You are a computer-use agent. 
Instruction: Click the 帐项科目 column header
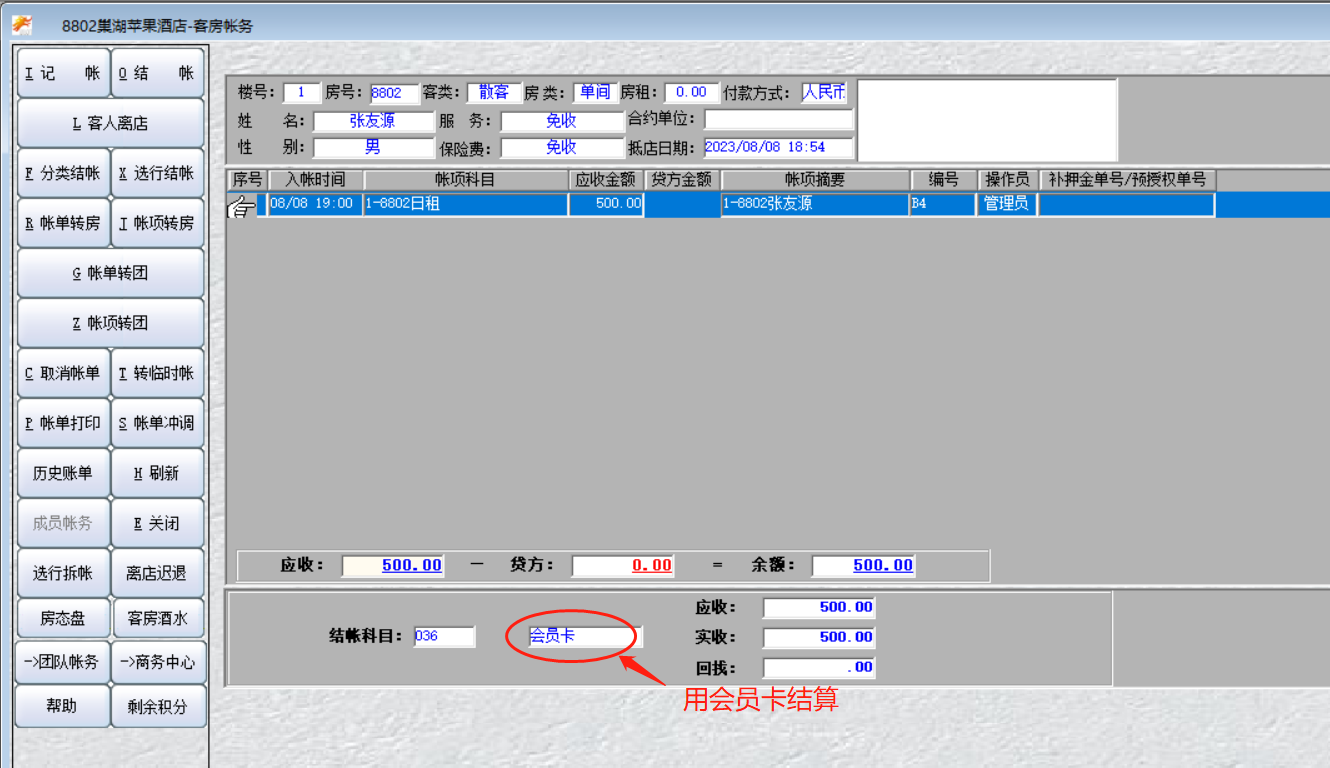tap(465, 180)
